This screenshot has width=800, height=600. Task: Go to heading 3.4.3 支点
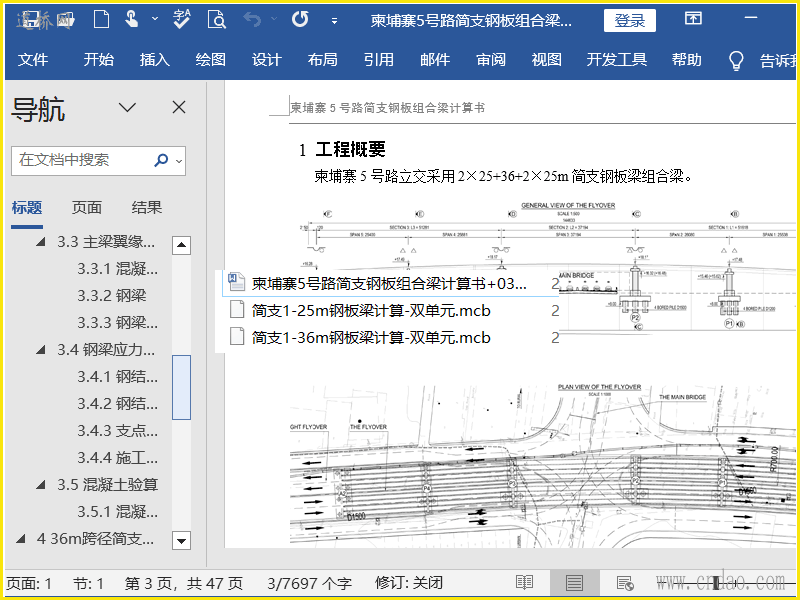point(117,431)
